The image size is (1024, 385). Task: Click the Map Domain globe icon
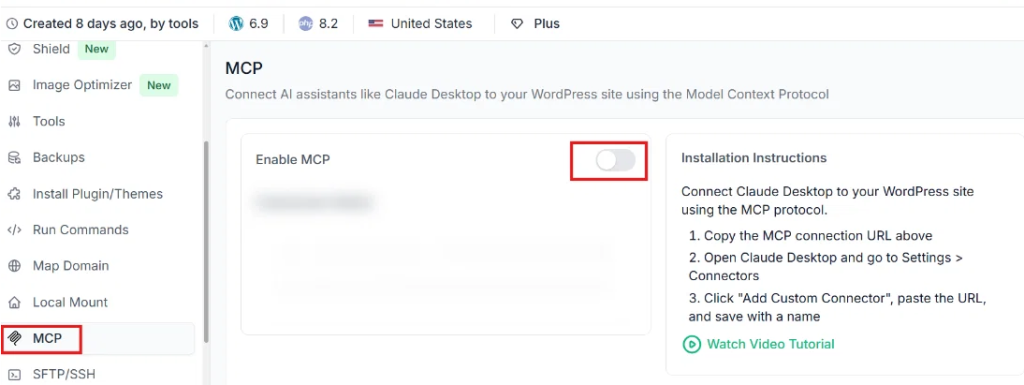point(14,266)
